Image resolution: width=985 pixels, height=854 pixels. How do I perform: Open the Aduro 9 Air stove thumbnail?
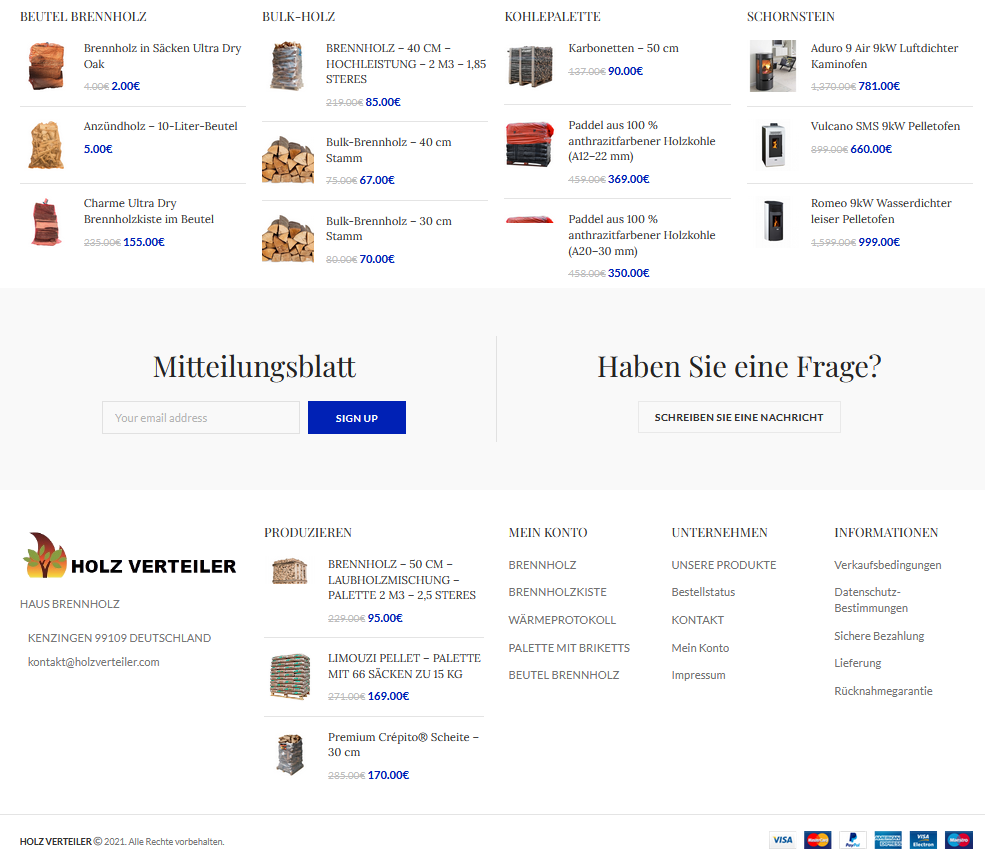(773, 66)
